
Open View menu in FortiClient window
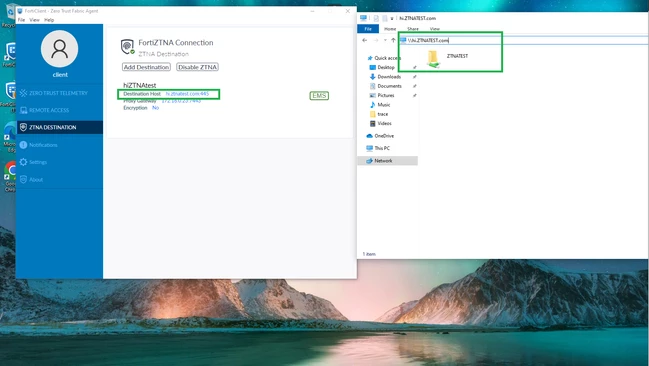click(34, 20)
